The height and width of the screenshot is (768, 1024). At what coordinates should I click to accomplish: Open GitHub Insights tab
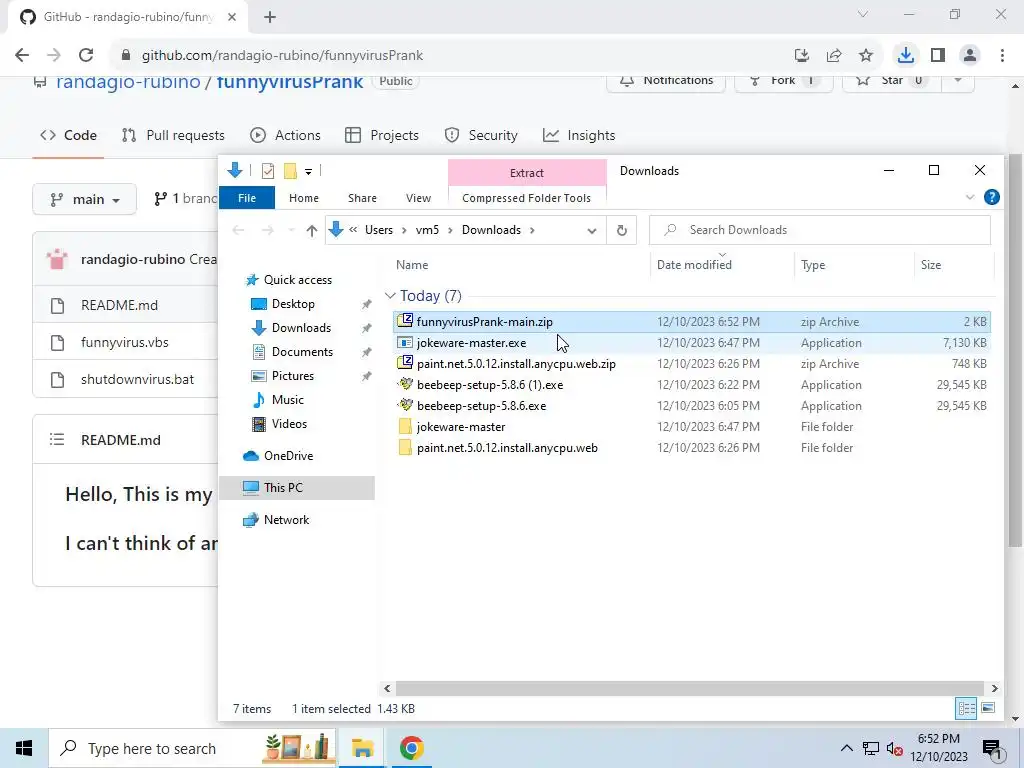coord(579,135)
